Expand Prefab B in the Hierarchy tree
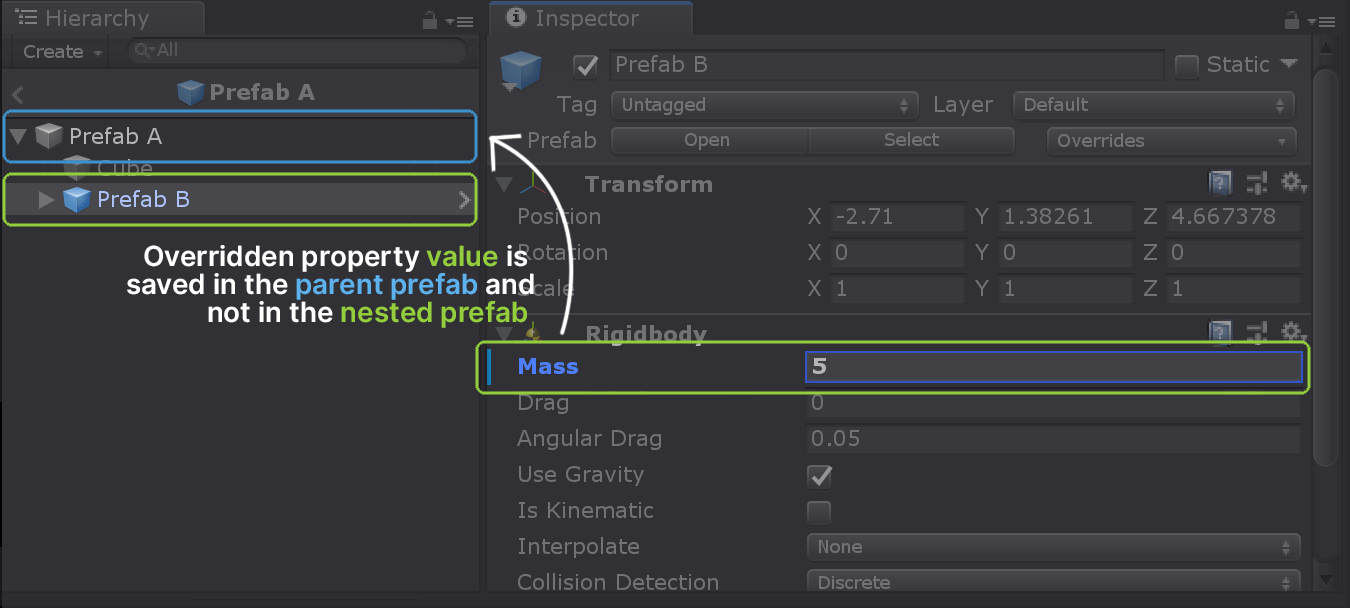Image resolution: width=1350 pixels, height=608 pixels. (46, 200)
